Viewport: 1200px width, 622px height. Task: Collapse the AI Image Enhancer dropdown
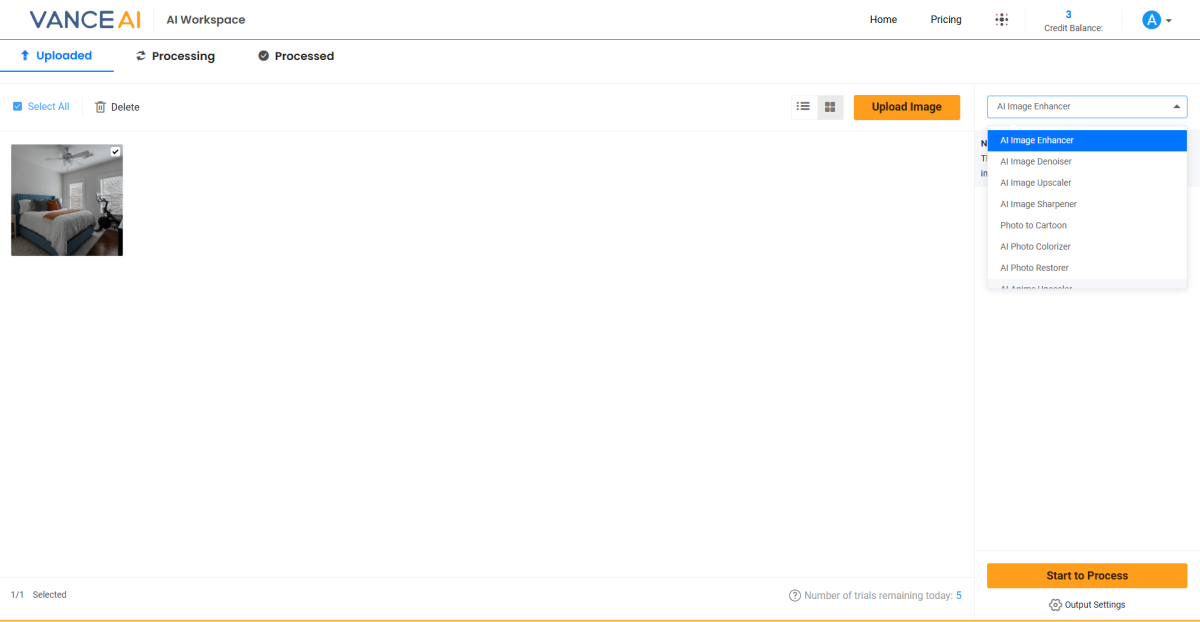click(x=1175, y=106)
